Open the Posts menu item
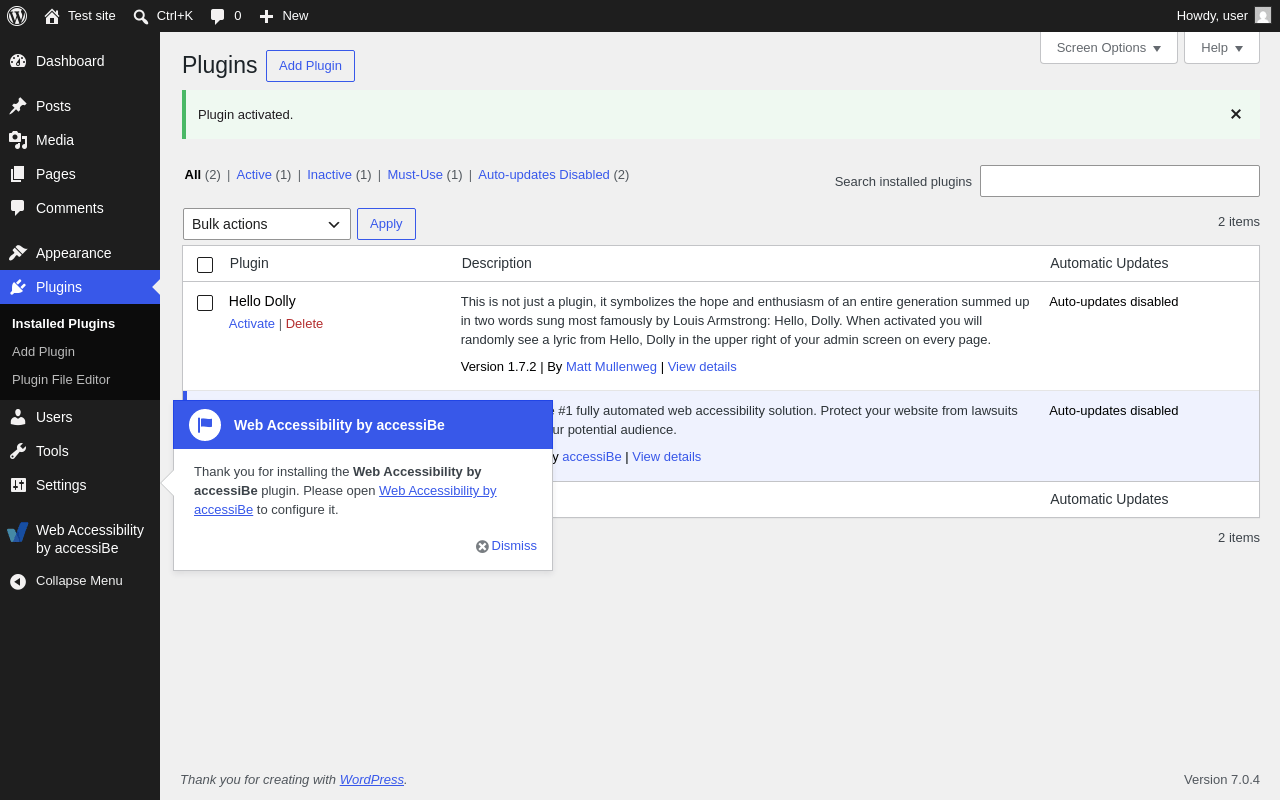Image resolution: width=1280 pixels, height=800 pixels. (x=80, y=106)
